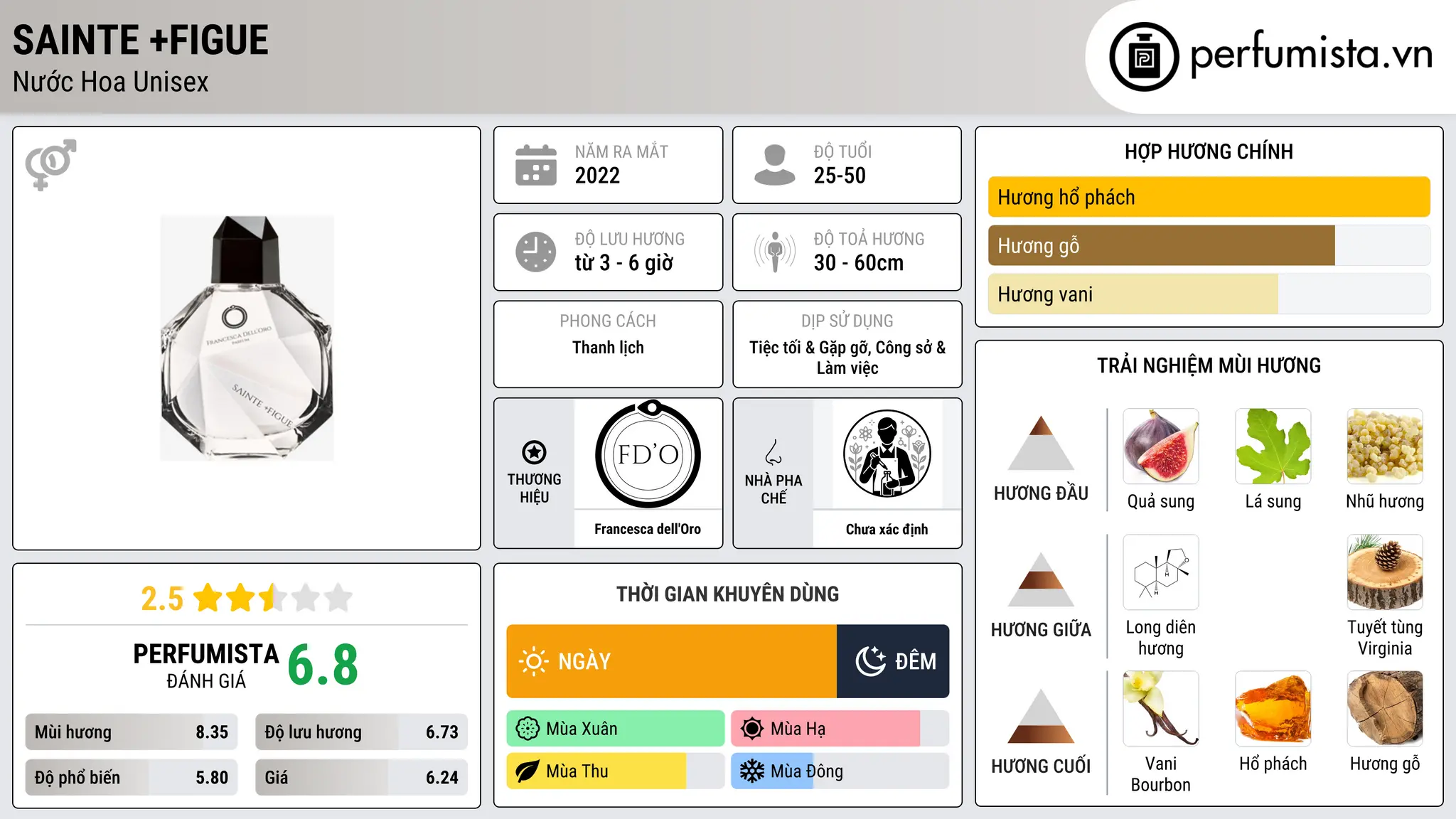Screen dimensions: 1456x819
Task: Click the Hương cuối pyramid icon
Action: [x=1041, y=716]
